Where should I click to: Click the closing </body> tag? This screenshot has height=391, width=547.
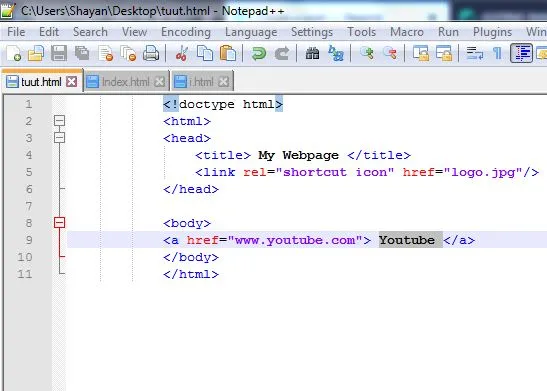point(191,257)
